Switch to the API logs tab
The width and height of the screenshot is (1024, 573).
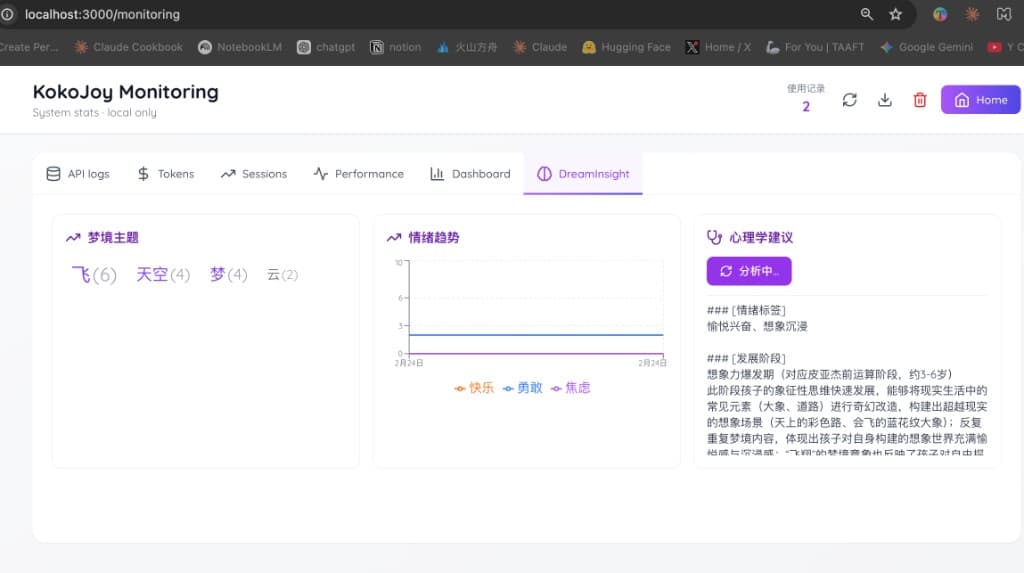[78, 174]
